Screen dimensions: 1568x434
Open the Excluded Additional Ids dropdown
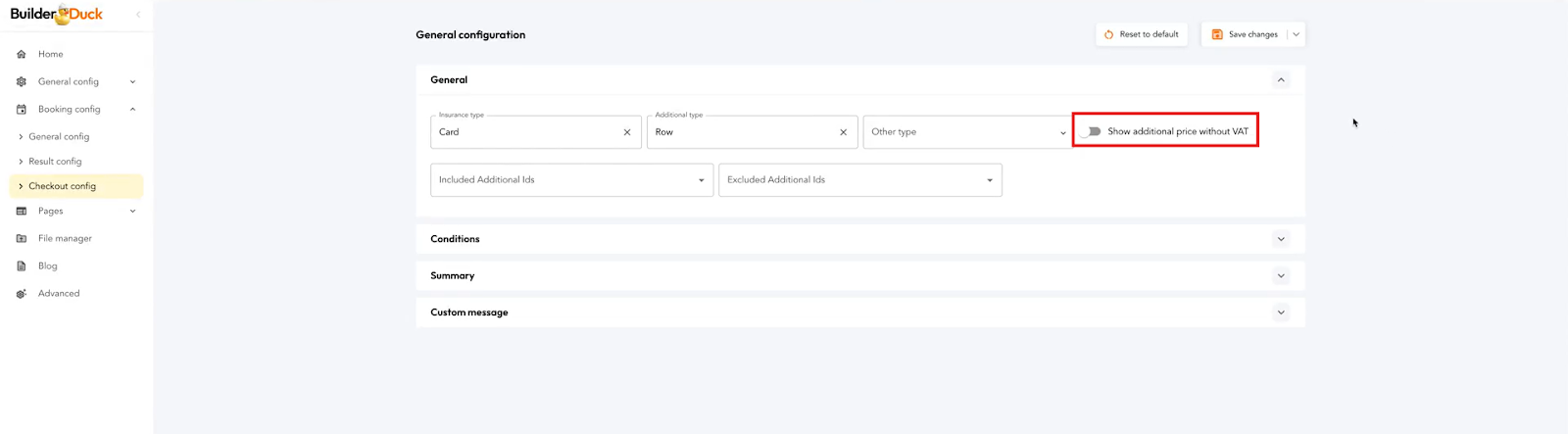click(859, 180)
